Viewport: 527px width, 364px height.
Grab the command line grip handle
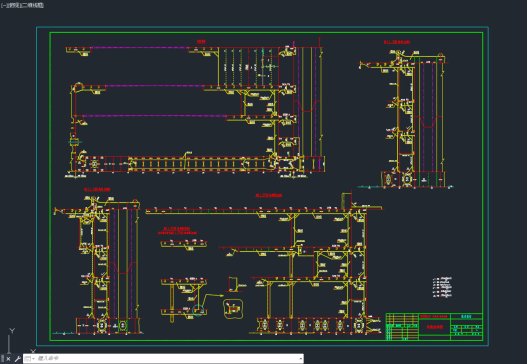click(x=3, y=359)
